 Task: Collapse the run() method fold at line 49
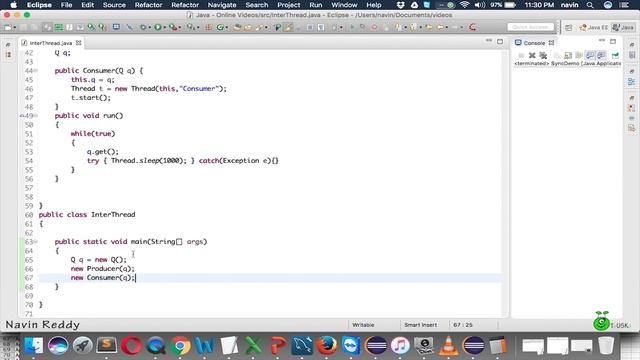[36, 116]
